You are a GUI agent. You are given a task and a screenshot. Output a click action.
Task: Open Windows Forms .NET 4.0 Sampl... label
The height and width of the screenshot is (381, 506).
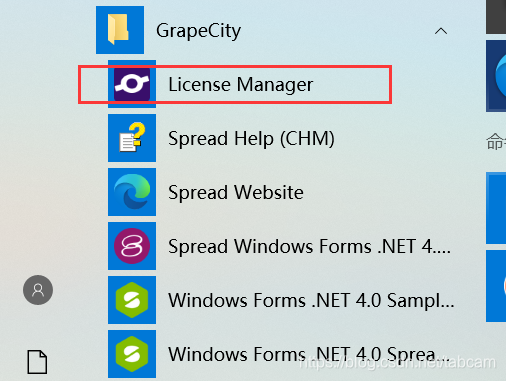point(311,301)
